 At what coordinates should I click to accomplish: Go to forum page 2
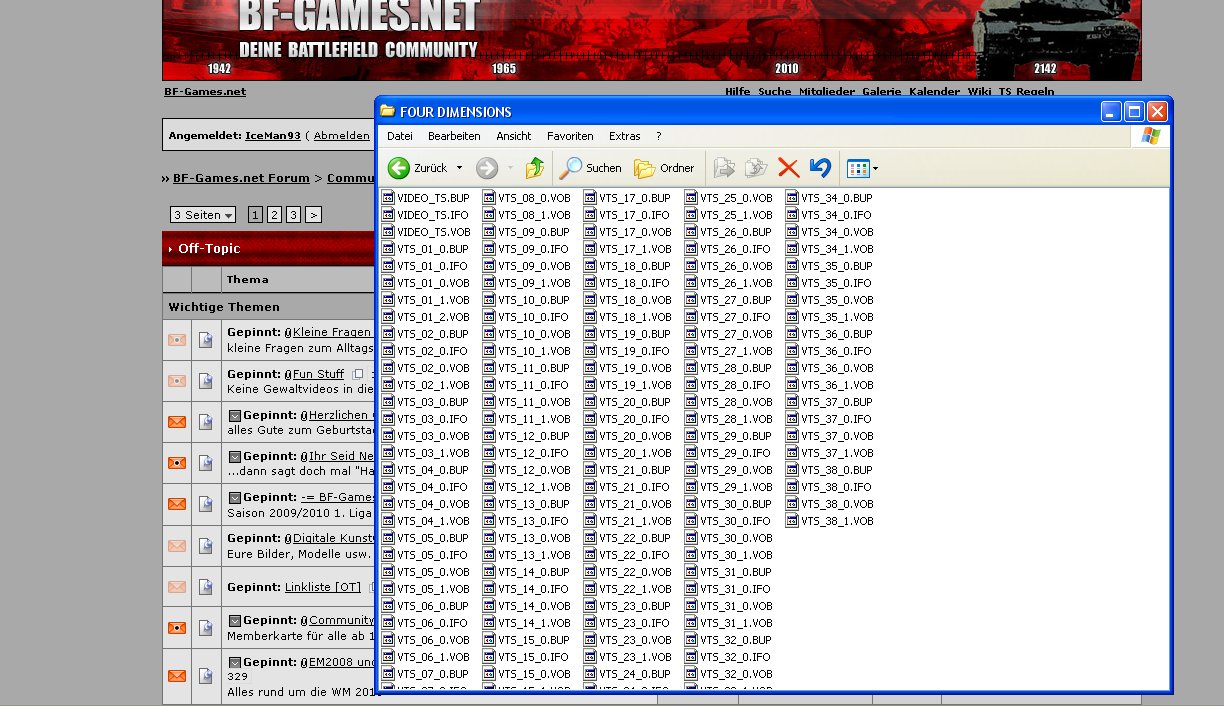click(x=274, y=215)
